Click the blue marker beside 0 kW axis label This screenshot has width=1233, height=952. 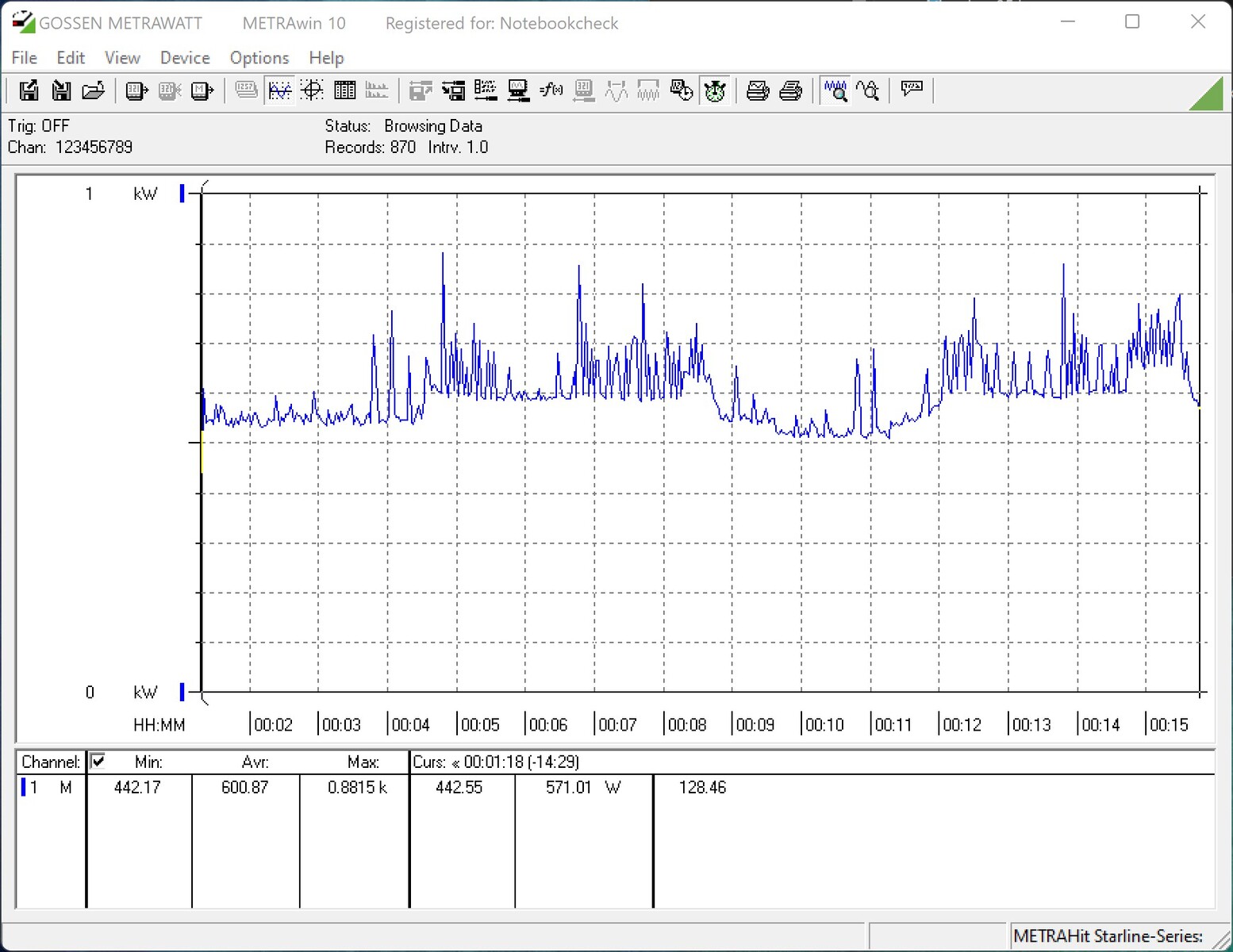(182, 693)
